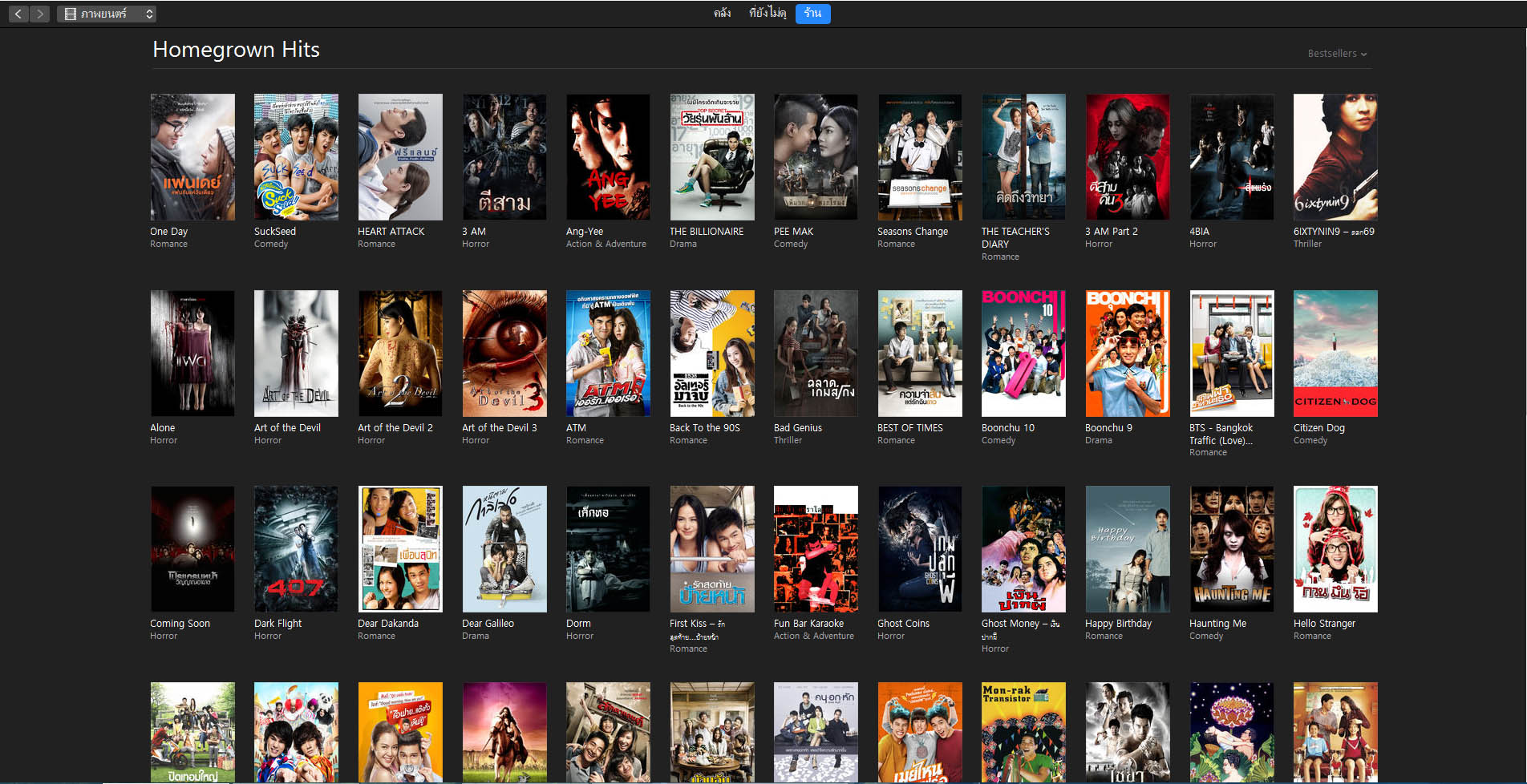Switch to the คลัง tab
Screen dimensions: 1527x784
[x=722, y=14]
